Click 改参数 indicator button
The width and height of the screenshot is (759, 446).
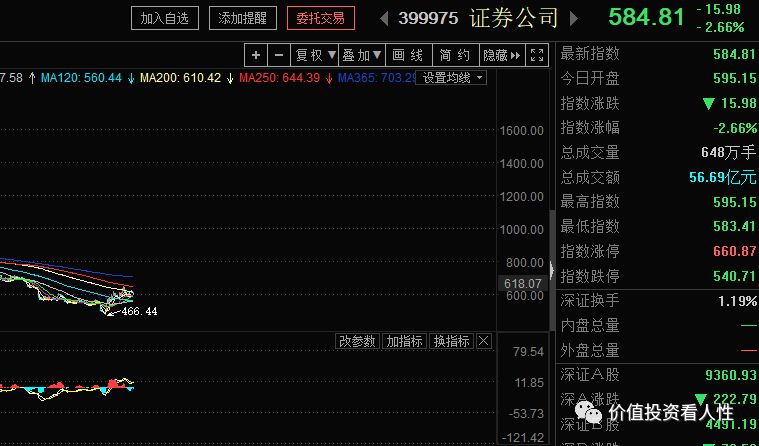[357, 341]
